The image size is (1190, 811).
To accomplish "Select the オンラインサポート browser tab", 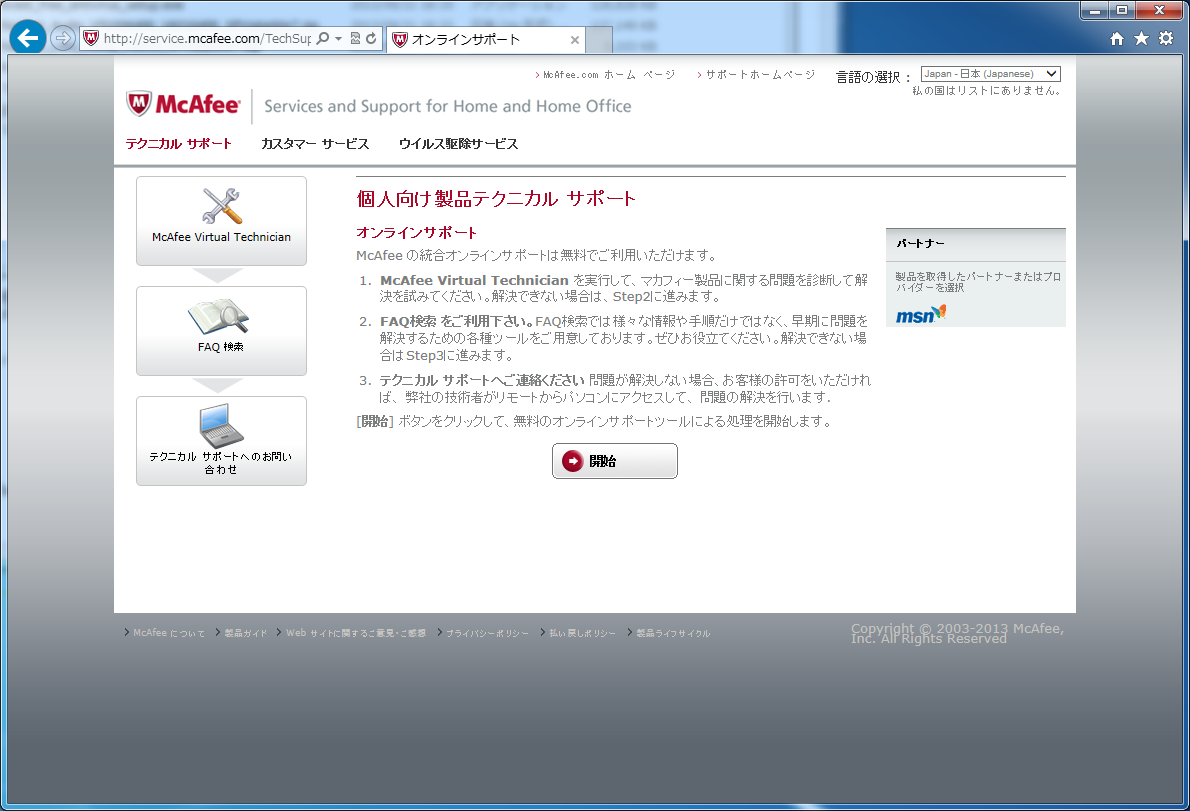I will 486,39.
